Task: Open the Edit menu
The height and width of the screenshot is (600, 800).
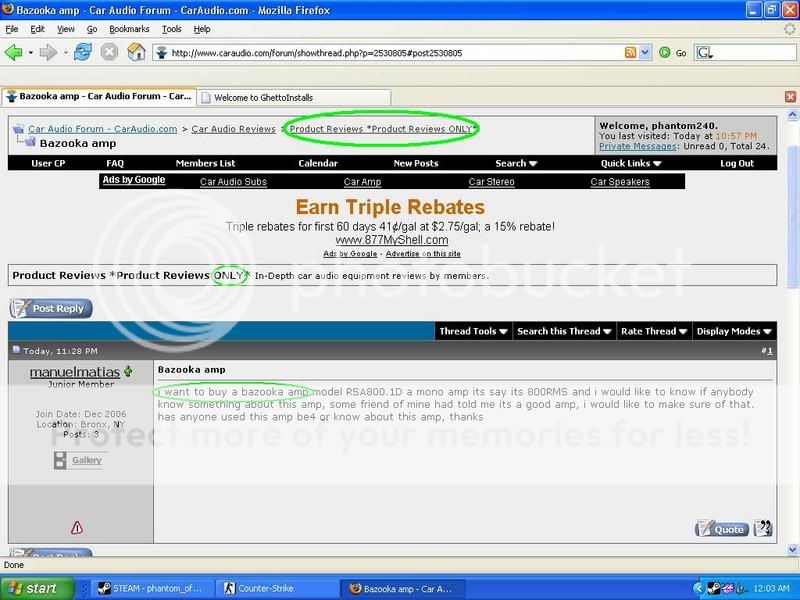Action: [x=37, y=29]
